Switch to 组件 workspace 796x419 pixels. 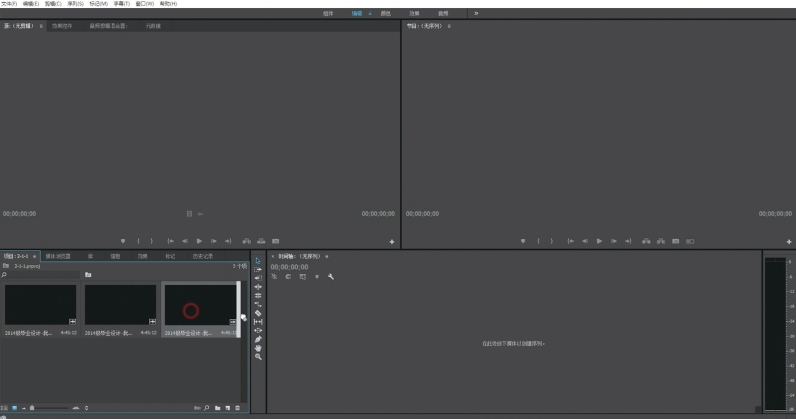(x=328, y=14)
